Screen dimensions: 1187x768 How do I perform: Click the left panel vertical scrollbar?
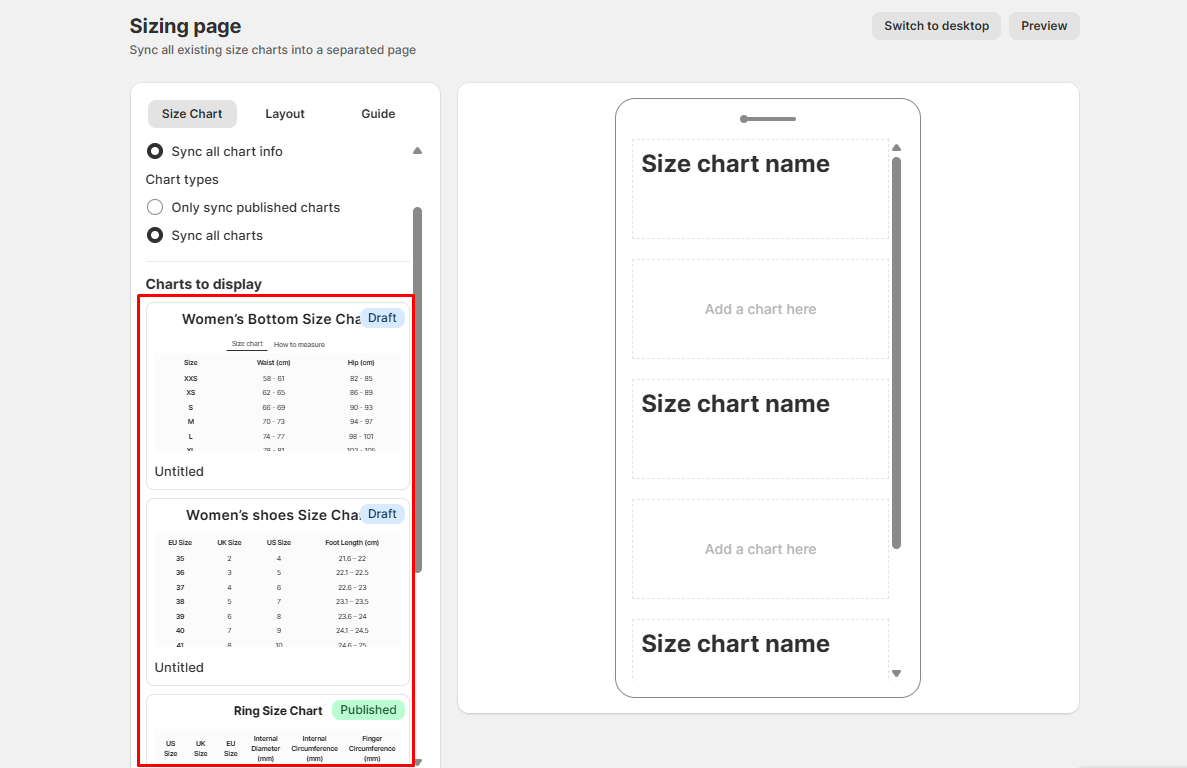pyautogui.click(x=417, y=390)
